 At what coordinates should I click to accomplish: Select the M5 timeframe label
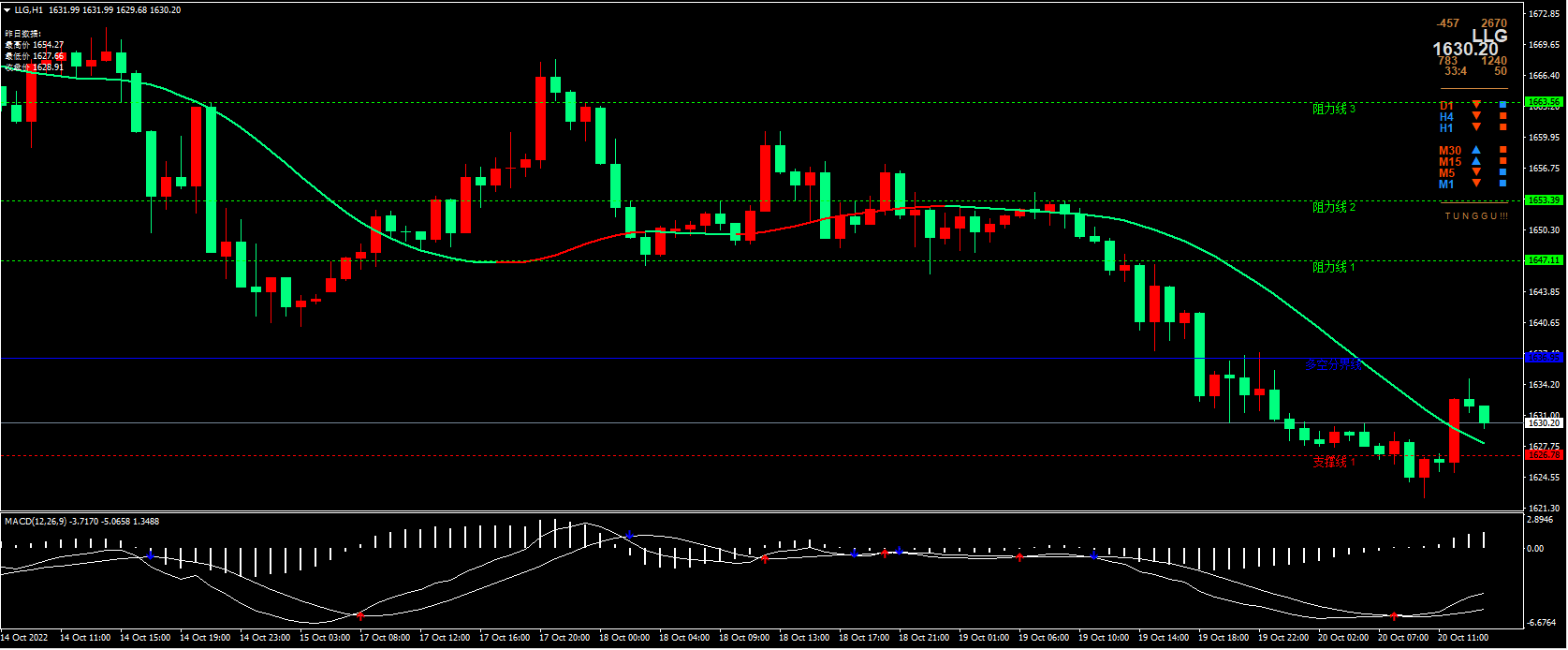(x=1447, y=173)
